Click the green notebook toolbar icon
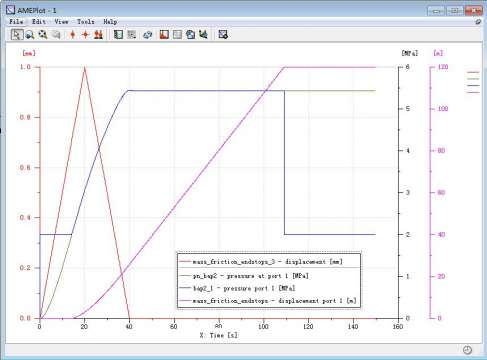 (x=118, y=34)
